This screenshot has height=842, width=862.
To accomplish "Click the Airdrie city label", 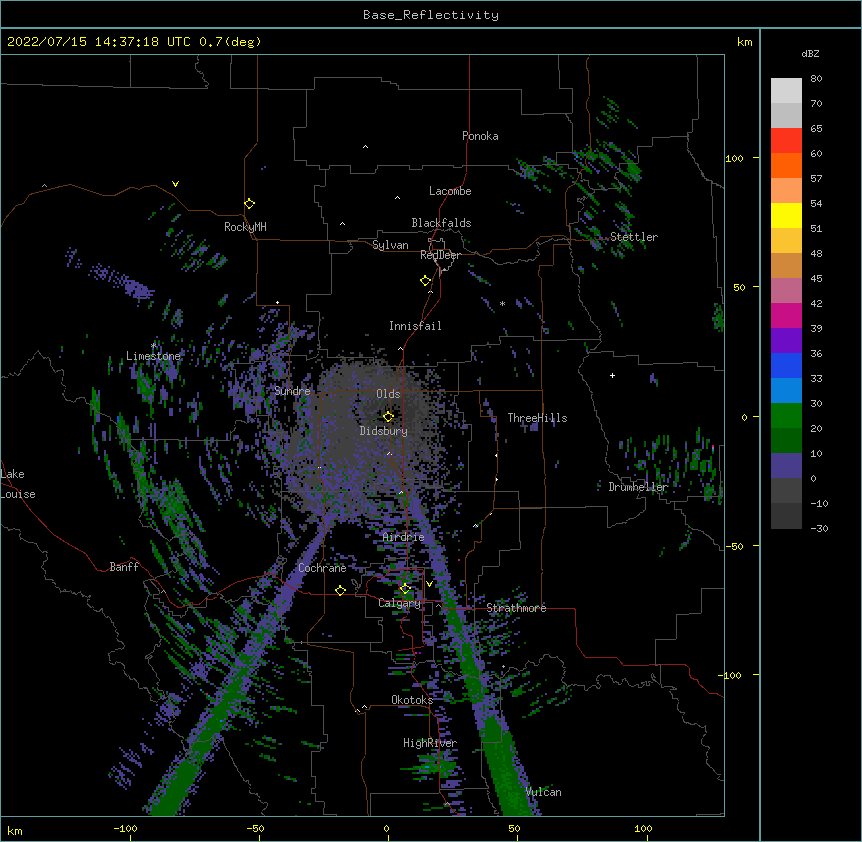I will pyautogui.click(x=404, y=537).
